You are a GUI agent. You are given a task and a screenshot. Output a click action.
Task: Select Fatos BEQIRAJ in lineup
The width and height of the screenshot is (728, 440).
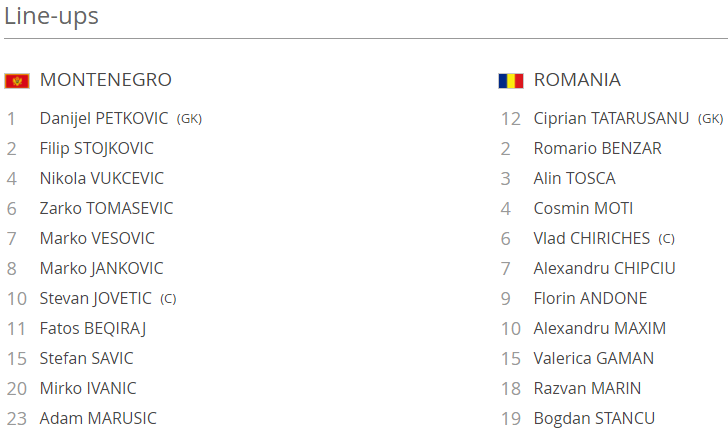93,329
